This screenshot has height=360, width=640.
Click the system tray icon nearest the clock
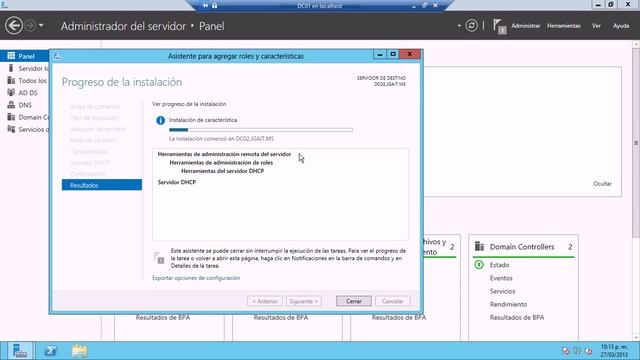pos(588,351)
